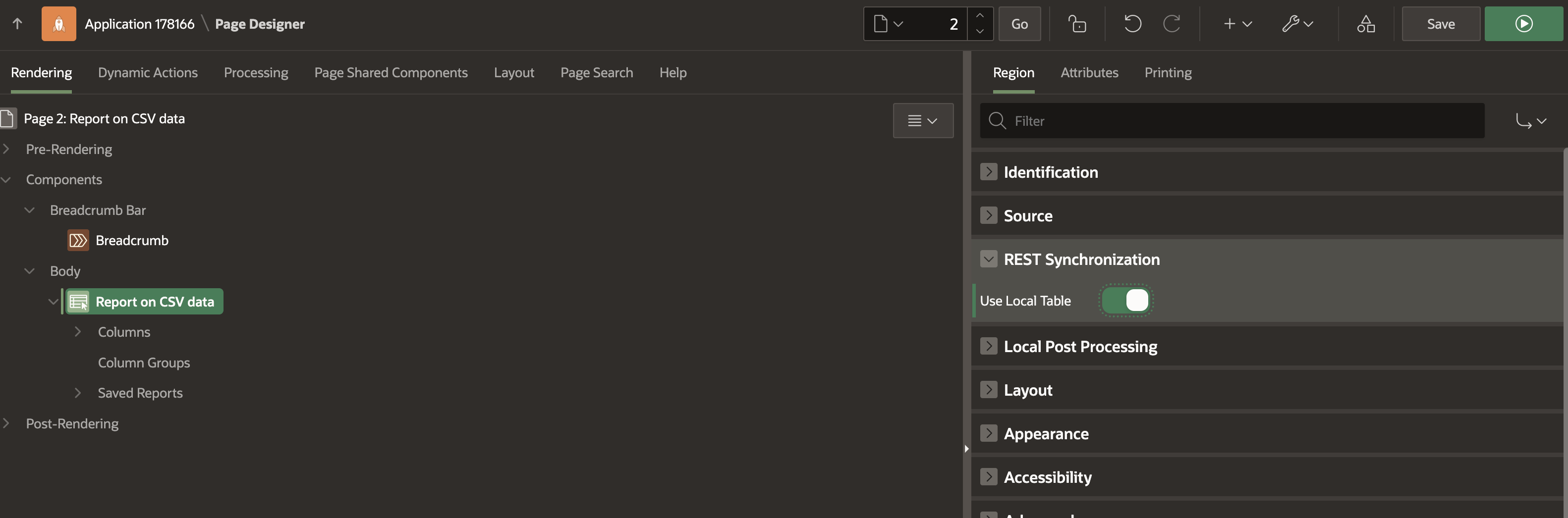Click the Save button
The image size is (1568, 518).
coord(1440,24)
